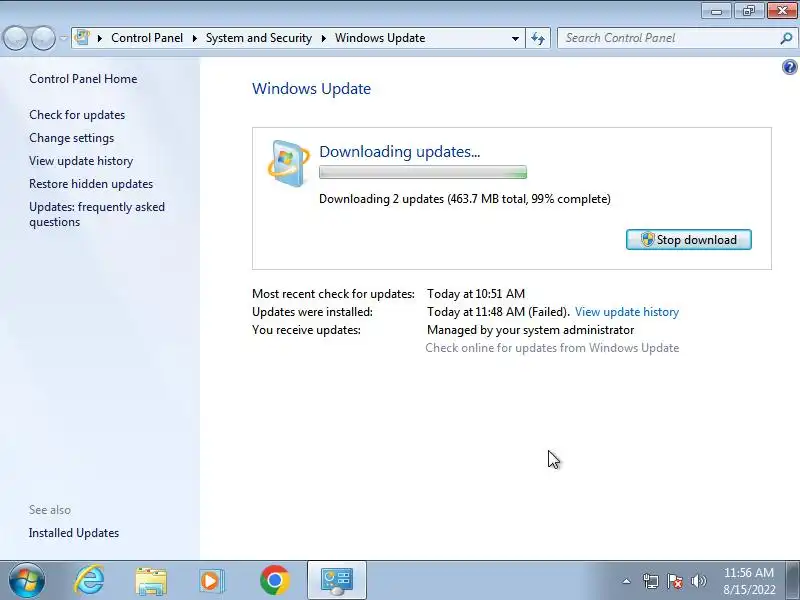Click the Windows Update shield icon
The image size is (800, 600).
[x=288, y=163]
